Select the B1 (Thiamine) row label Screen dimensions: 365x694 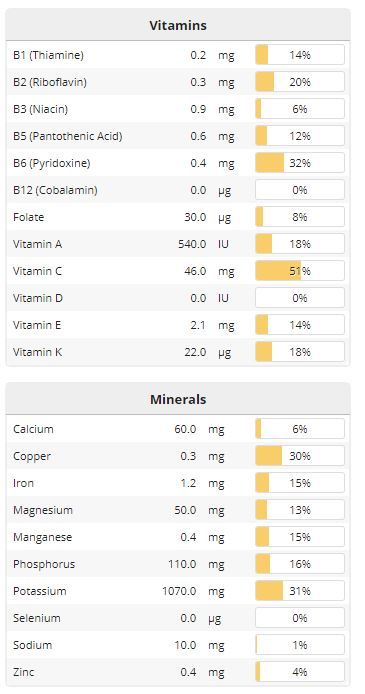tap(48, 55)
